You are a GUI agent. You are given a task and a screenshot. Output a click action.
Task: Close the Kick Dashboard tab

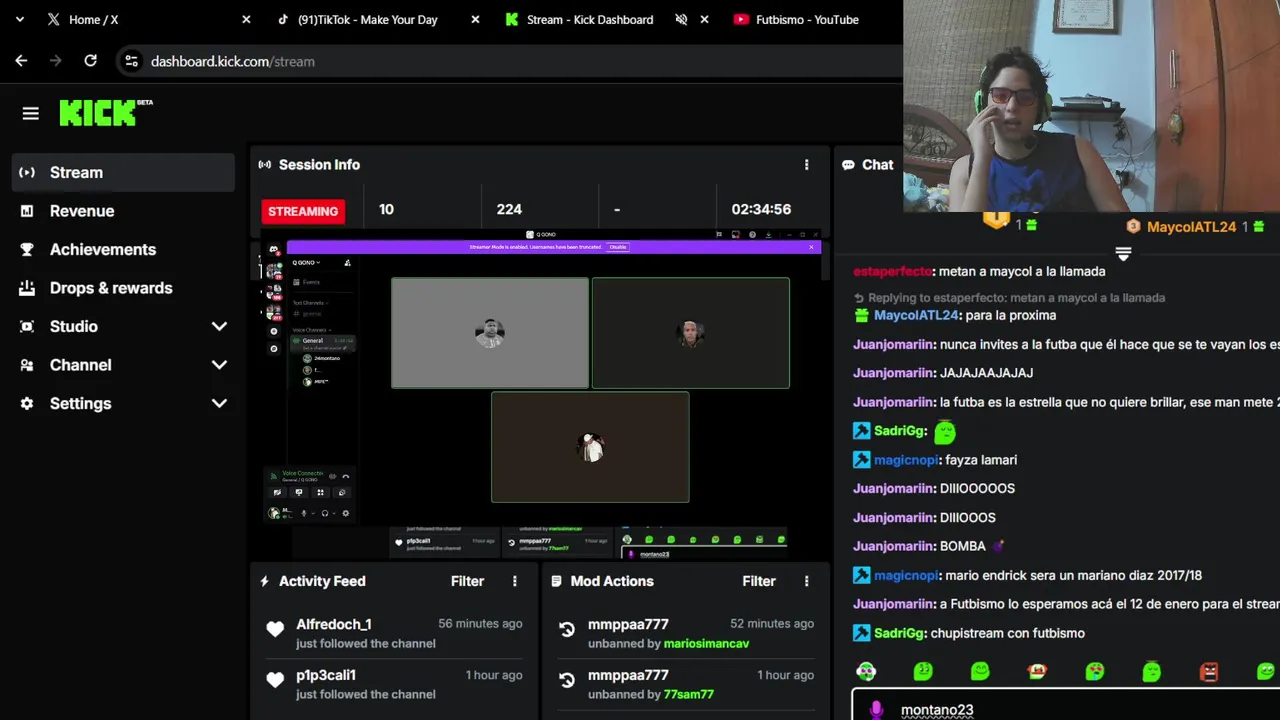(704, 19)
